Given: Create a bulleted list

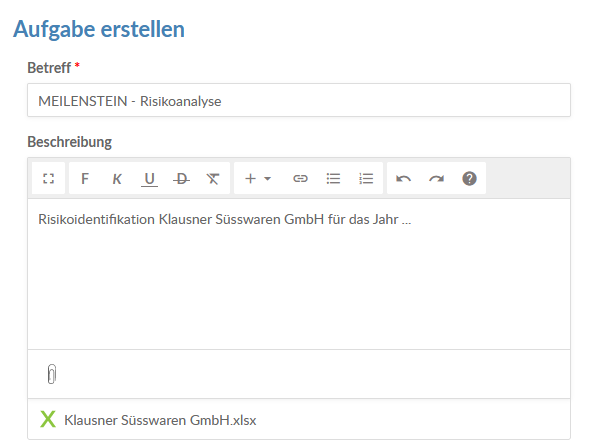Looking at the screenshot, I should 333,178.
